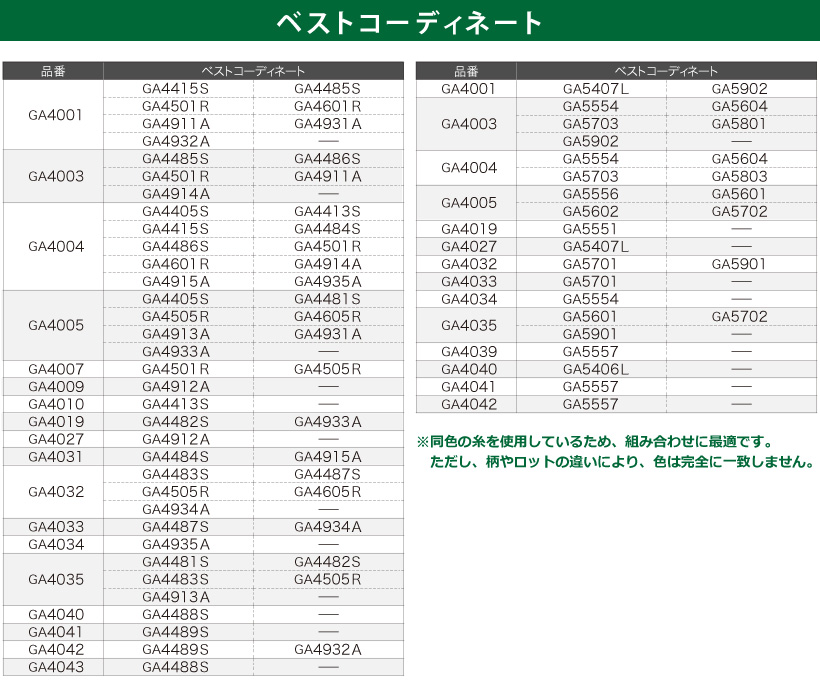
Task: Click the GA4031 cell in left table
Action: tap(55, 457)
